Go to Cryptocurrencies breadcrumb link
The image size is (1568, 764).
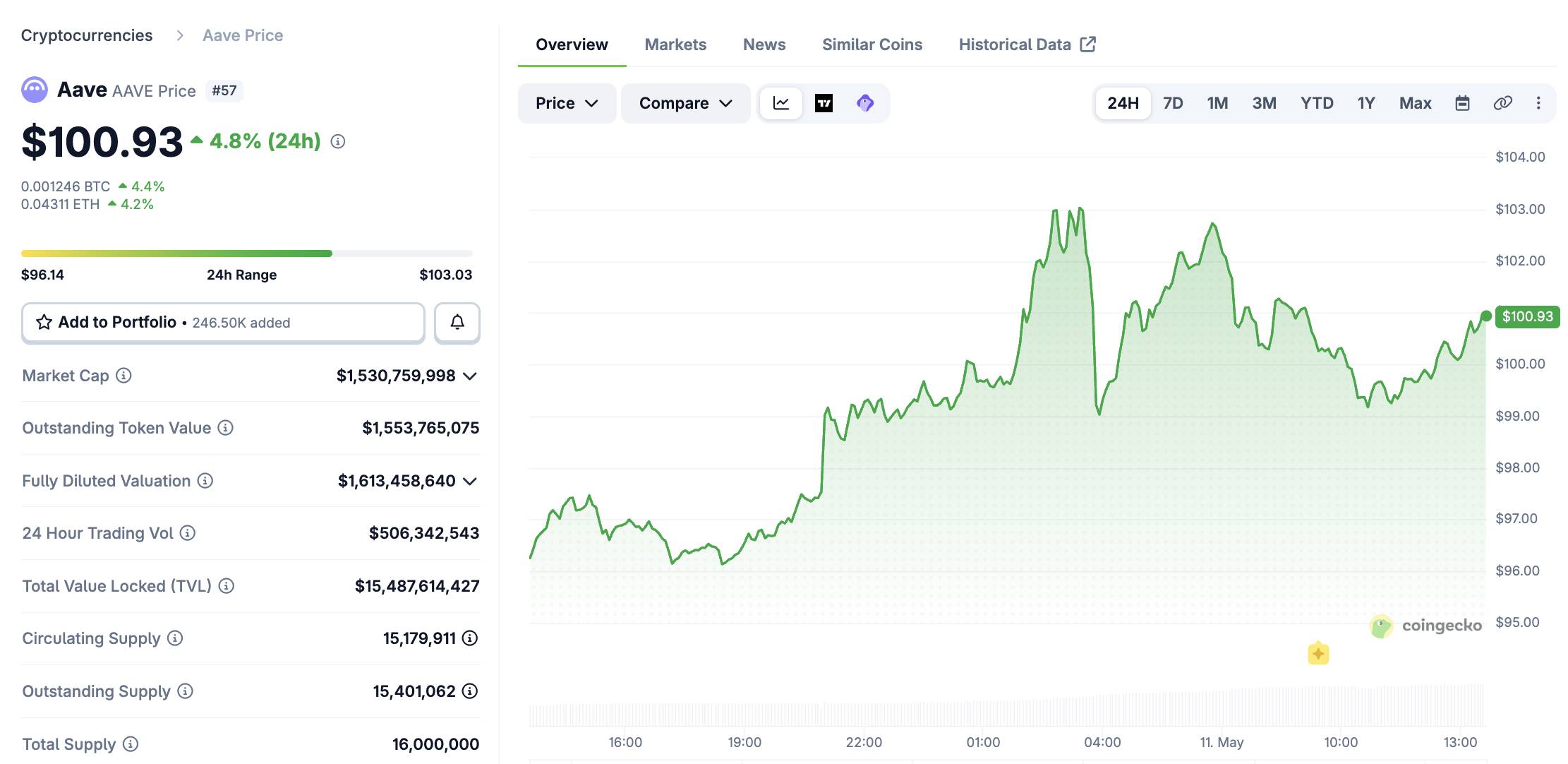(x=87, y=35)
